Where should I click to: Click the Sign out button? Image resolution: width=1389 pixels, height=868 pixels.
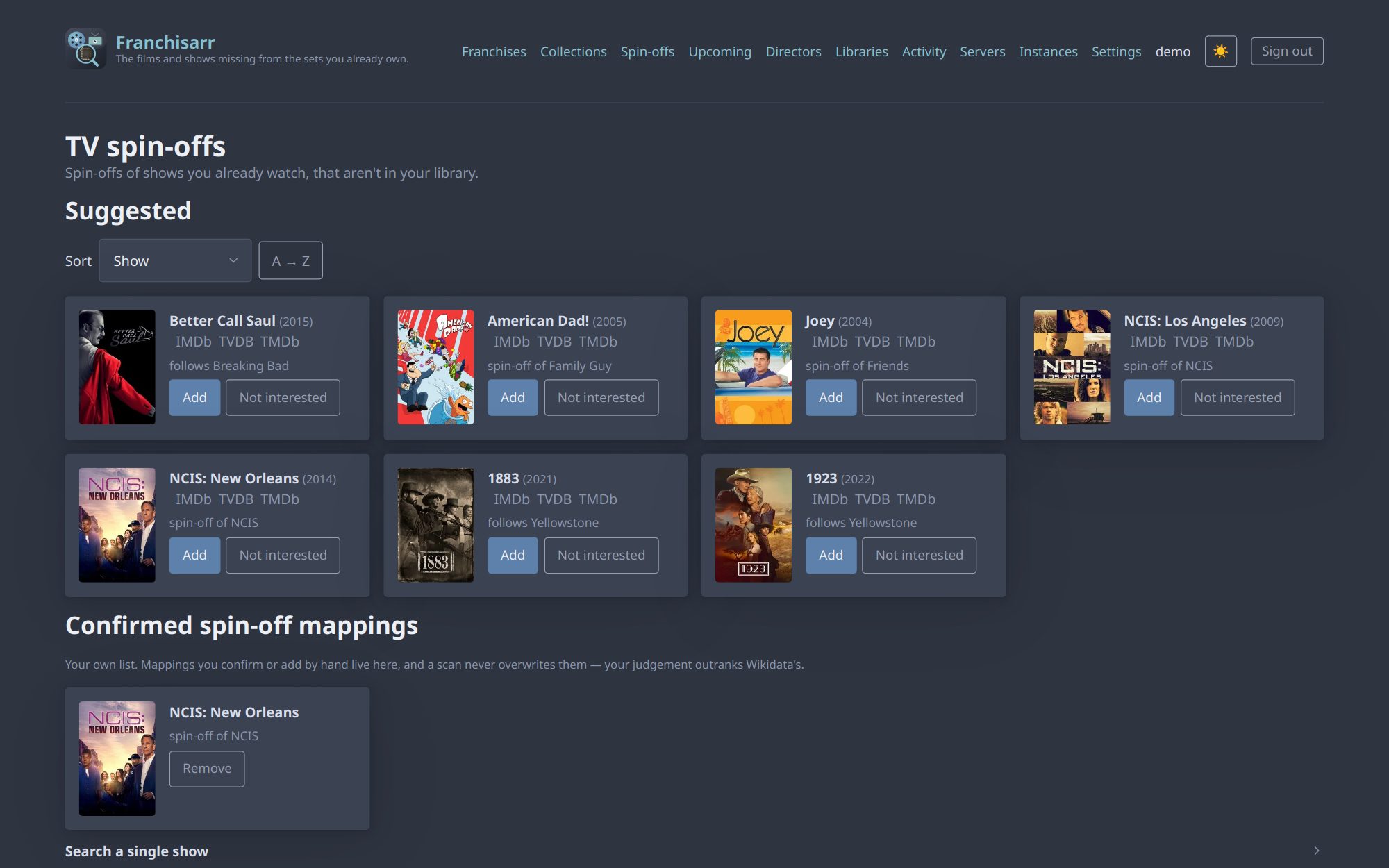point(1287,51)
